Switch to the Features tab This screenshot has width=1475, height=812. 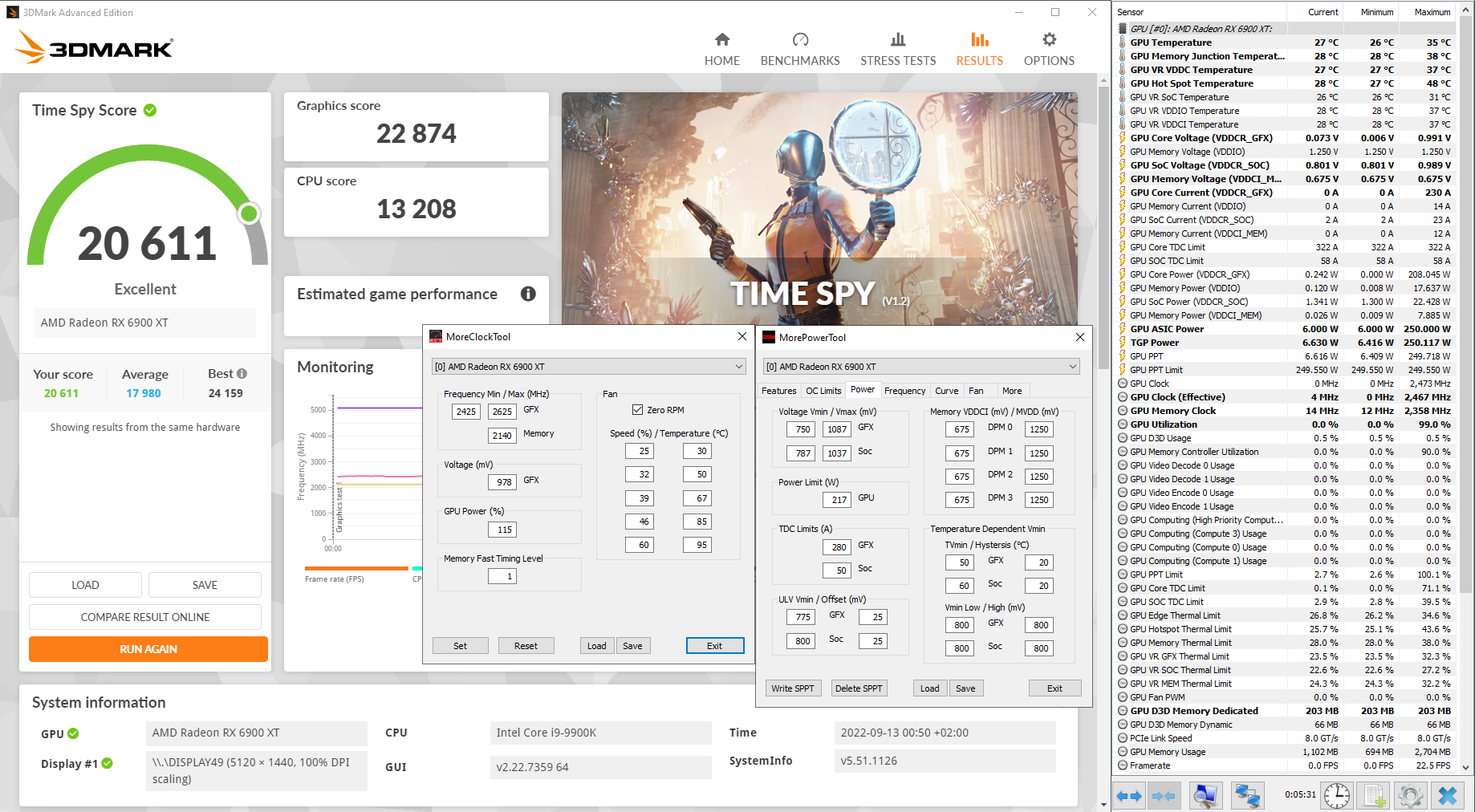779,391
